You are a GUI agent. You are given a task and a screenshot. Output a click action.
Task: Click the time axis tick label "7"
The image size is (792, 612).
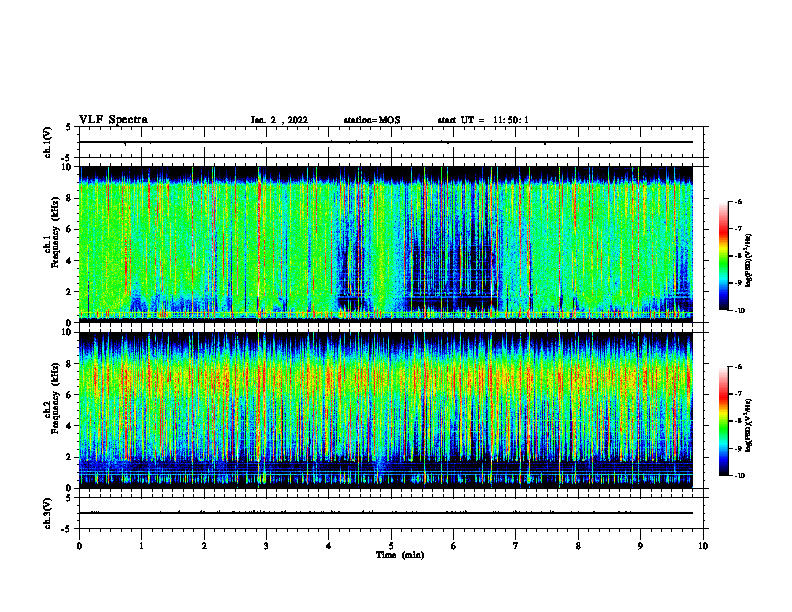click(x=516, y=546)
